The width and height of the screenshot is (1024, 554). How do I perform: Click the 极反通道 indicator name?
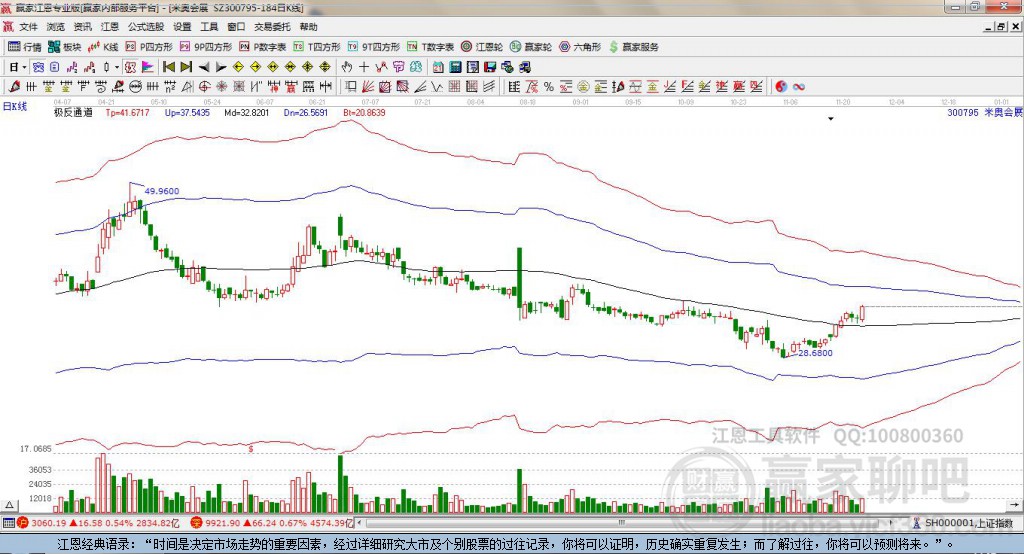(x=73, y=112)
